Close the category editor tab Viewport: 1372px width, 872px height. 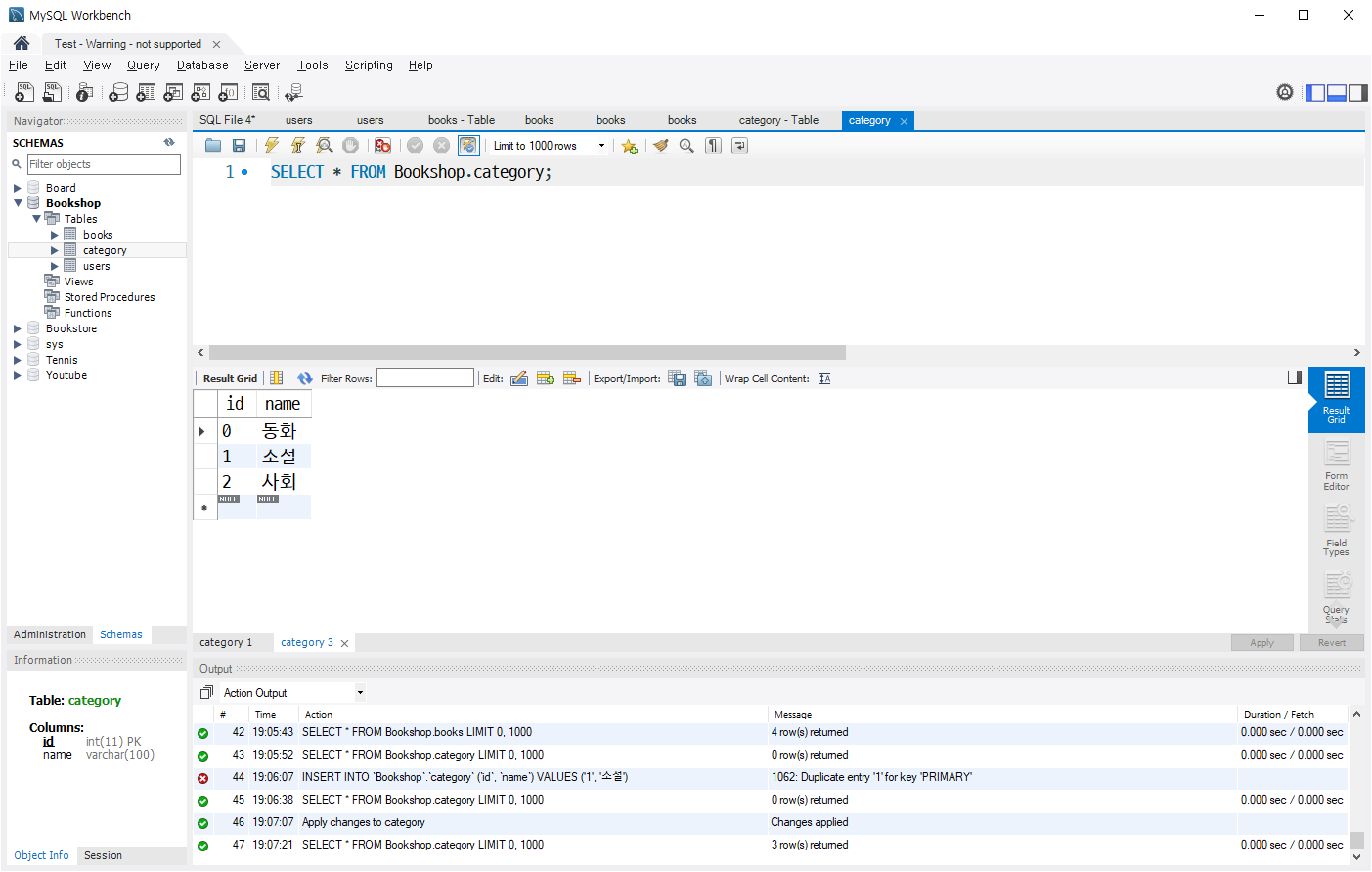(904, 121)
